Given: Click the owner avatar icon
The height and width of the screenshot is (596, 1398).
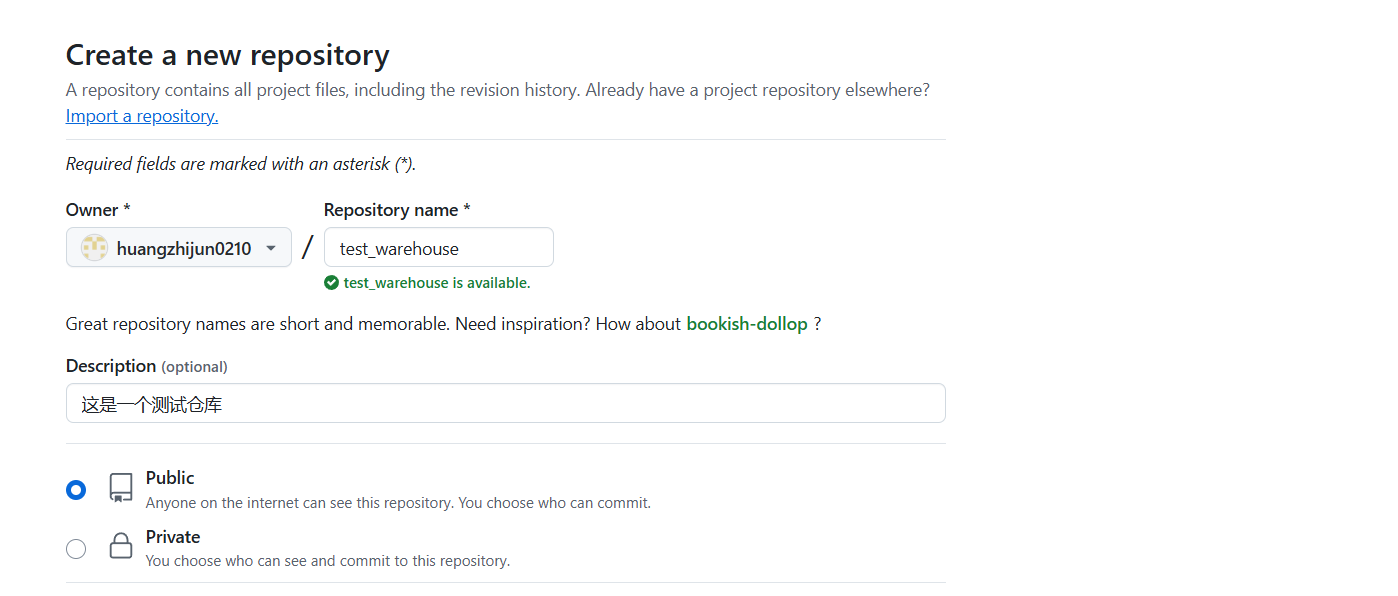Looking at the screenshot, I should pos(94,248).
